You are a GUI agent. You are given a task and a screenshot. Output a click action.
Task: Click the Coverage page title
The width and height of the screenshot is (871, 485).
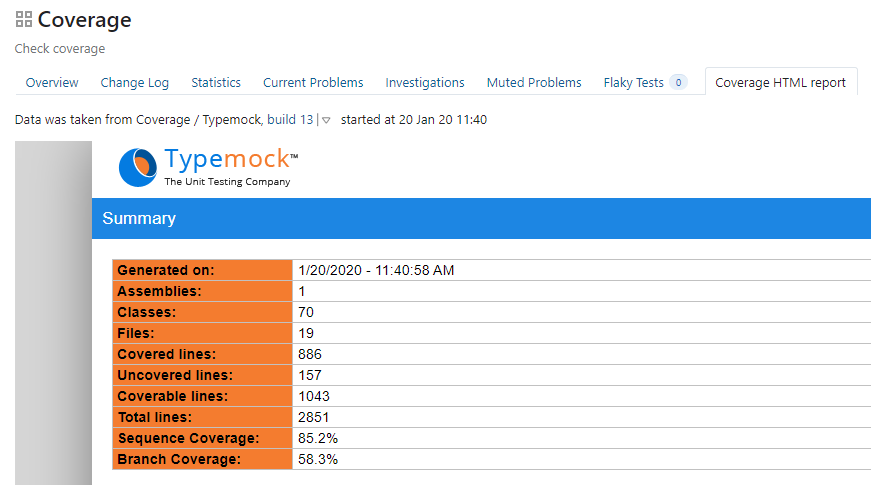click(x=84, y=19)
